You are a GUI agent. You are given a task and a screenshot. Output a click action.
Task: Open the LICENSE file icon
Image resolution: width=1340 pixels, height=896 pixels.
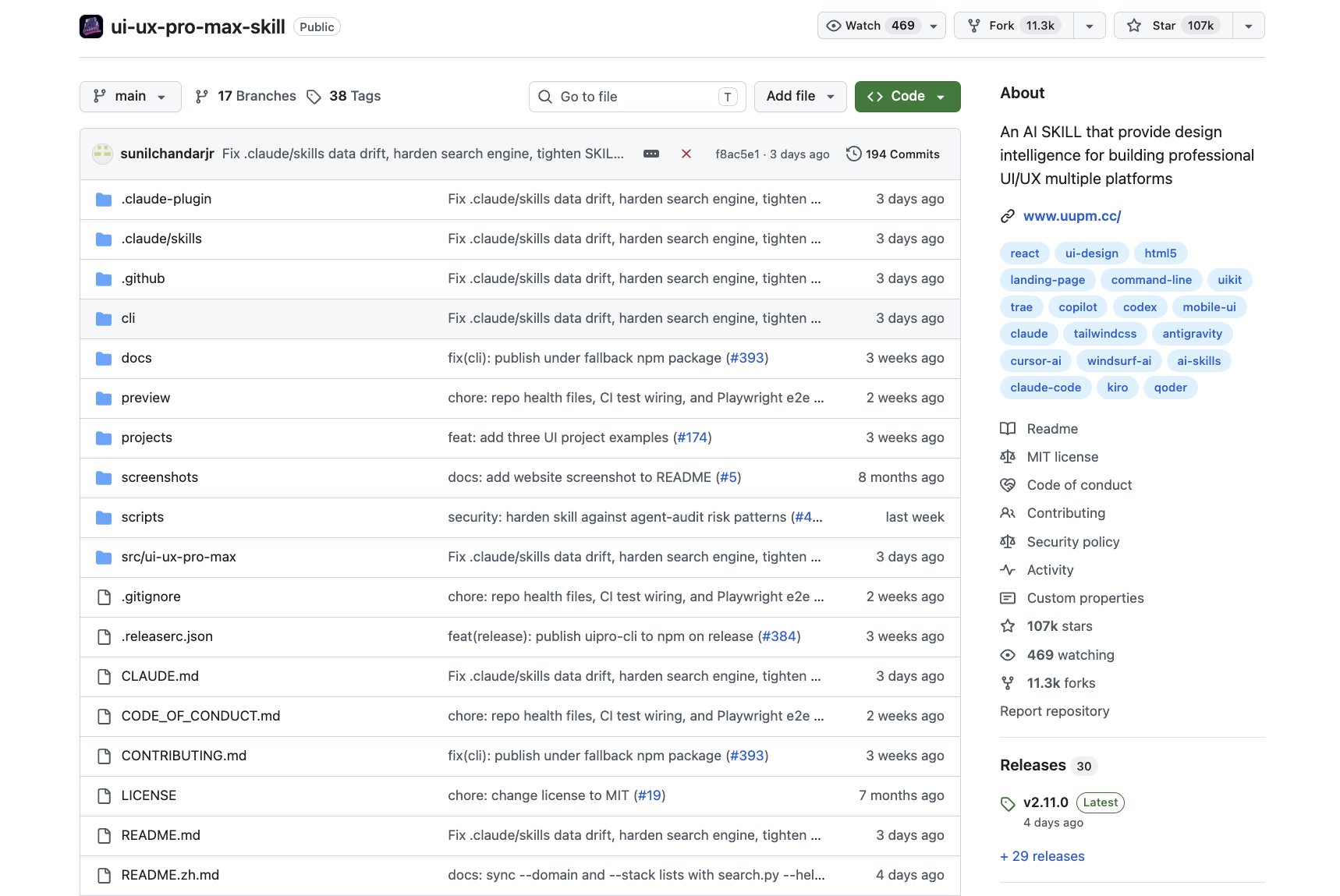104,796
